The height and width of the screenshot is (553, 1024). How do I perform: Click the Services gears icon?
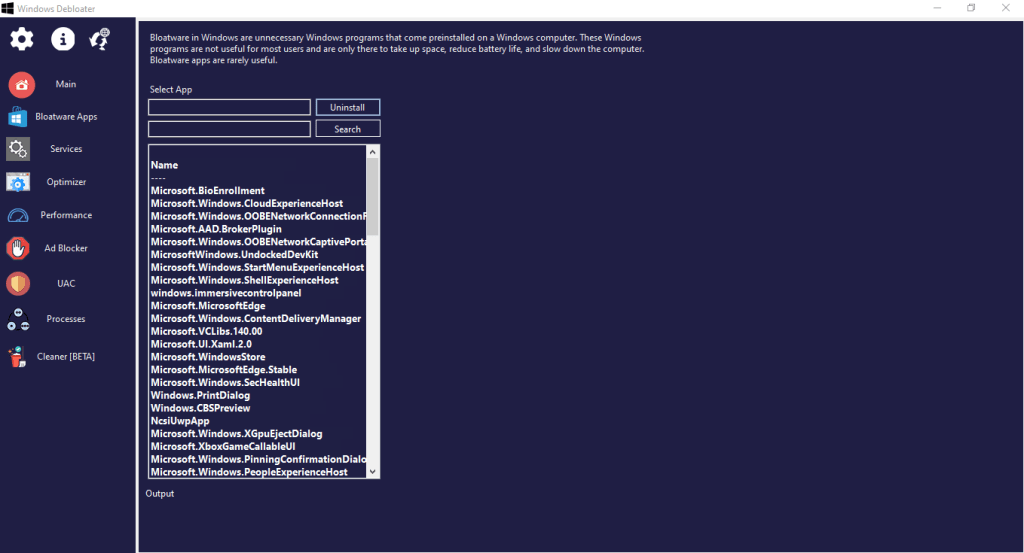(x=18, y=150)
